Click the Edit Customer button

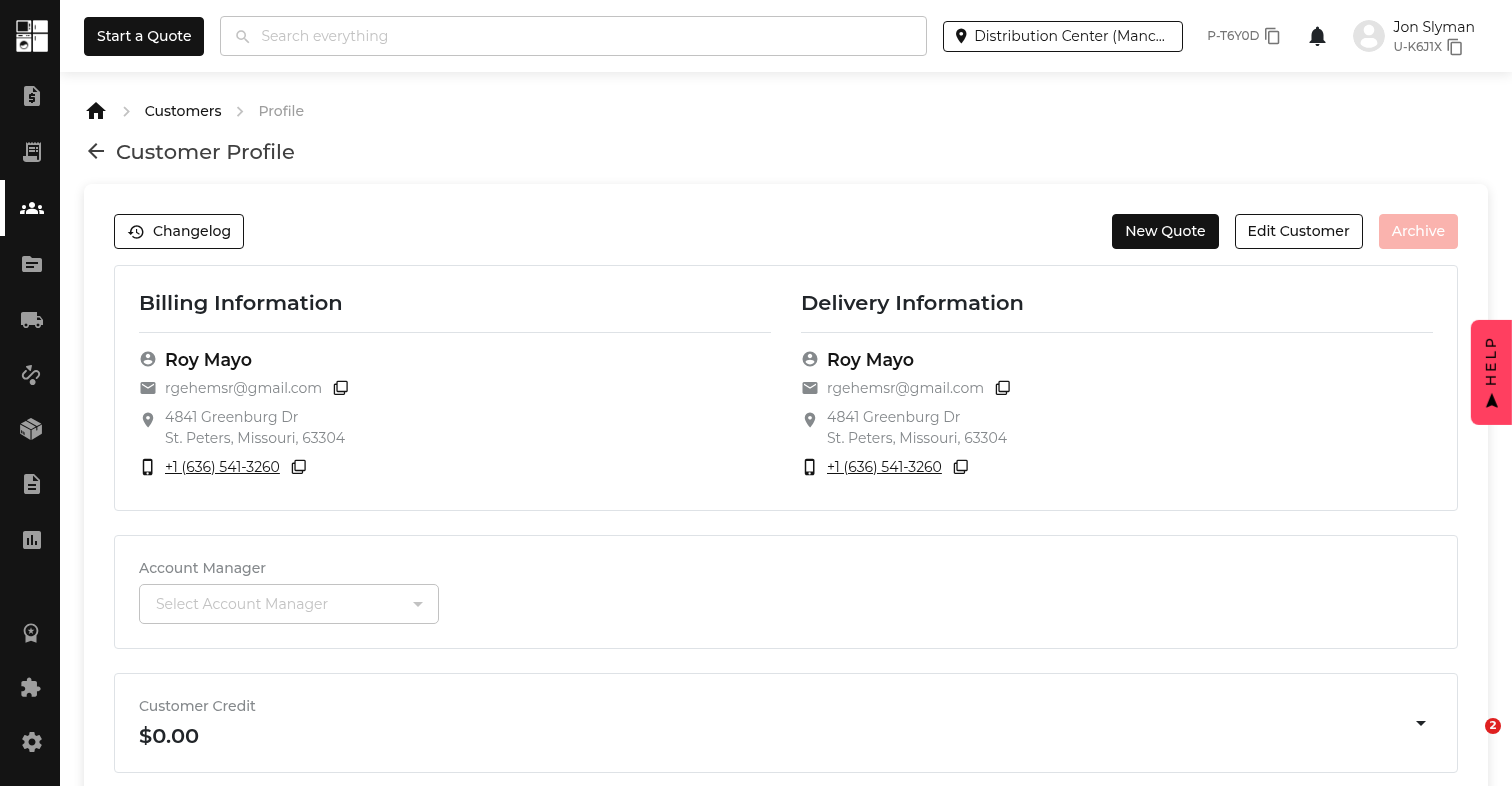1298,231
